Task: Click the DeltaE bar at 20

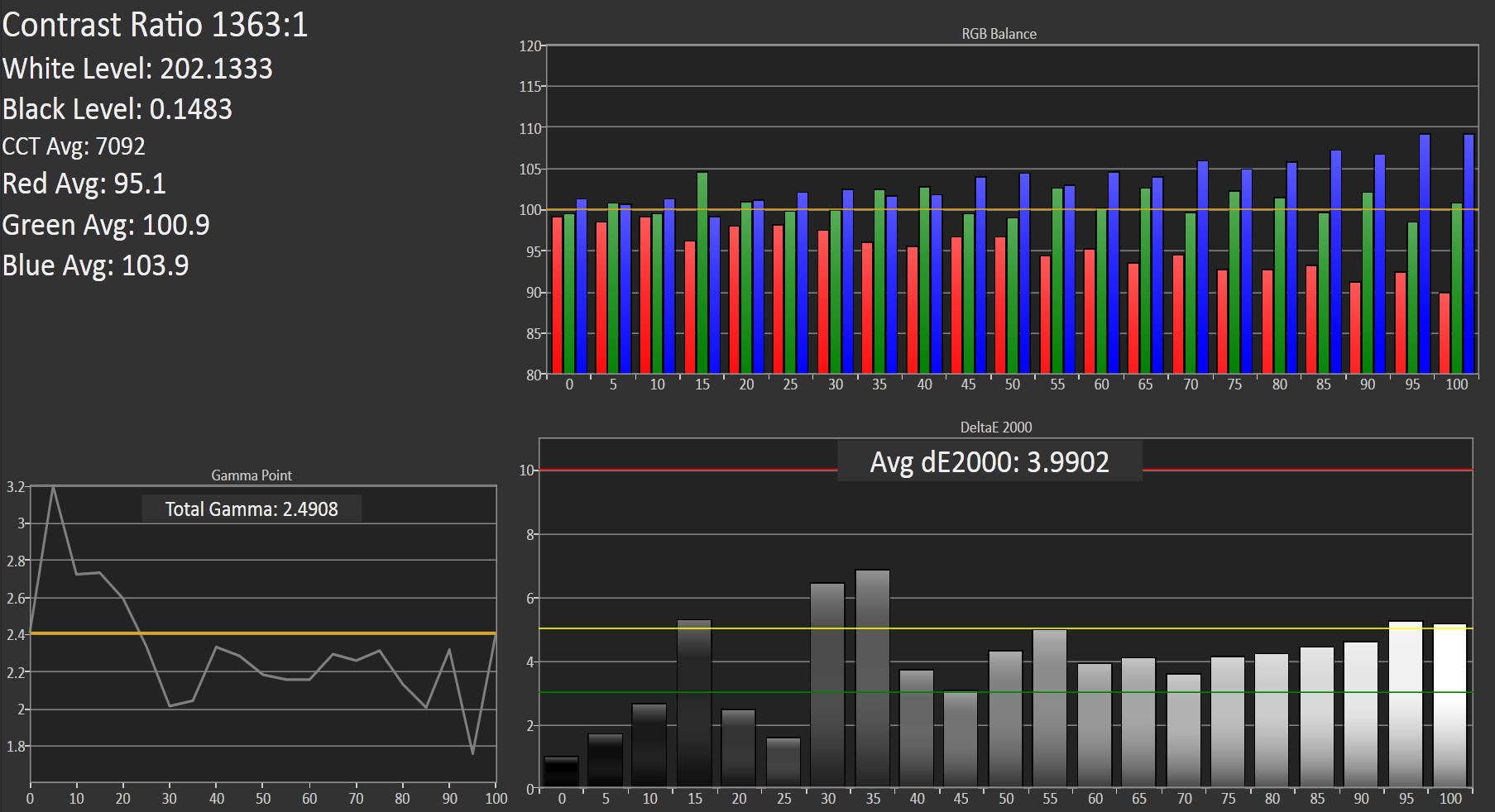Action: click(739, 748)
